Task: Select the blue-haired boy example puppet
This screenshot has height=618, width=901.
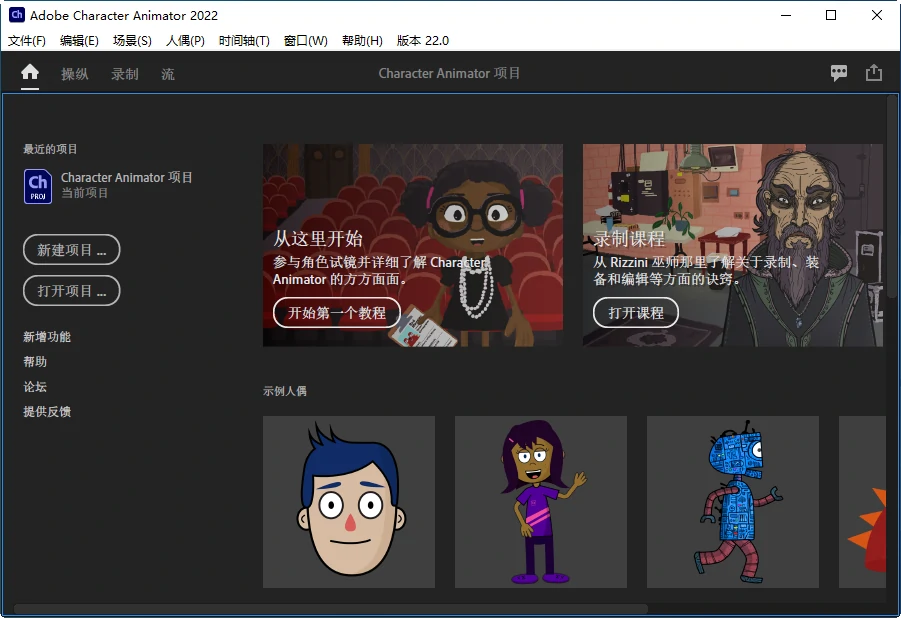Action: coord(349,502)
